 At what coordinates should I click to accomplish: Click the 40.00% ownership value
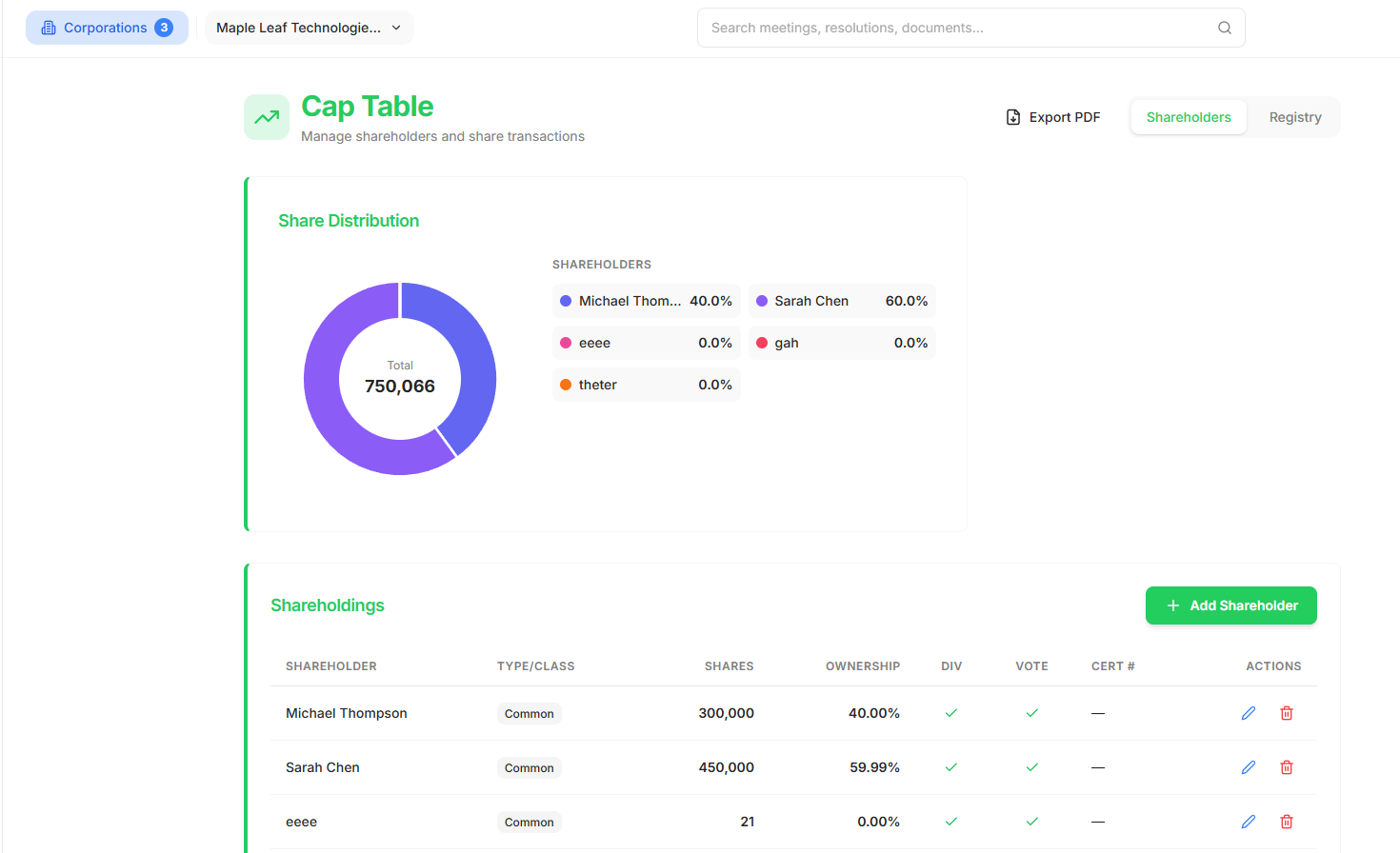(x=874, y=713)
